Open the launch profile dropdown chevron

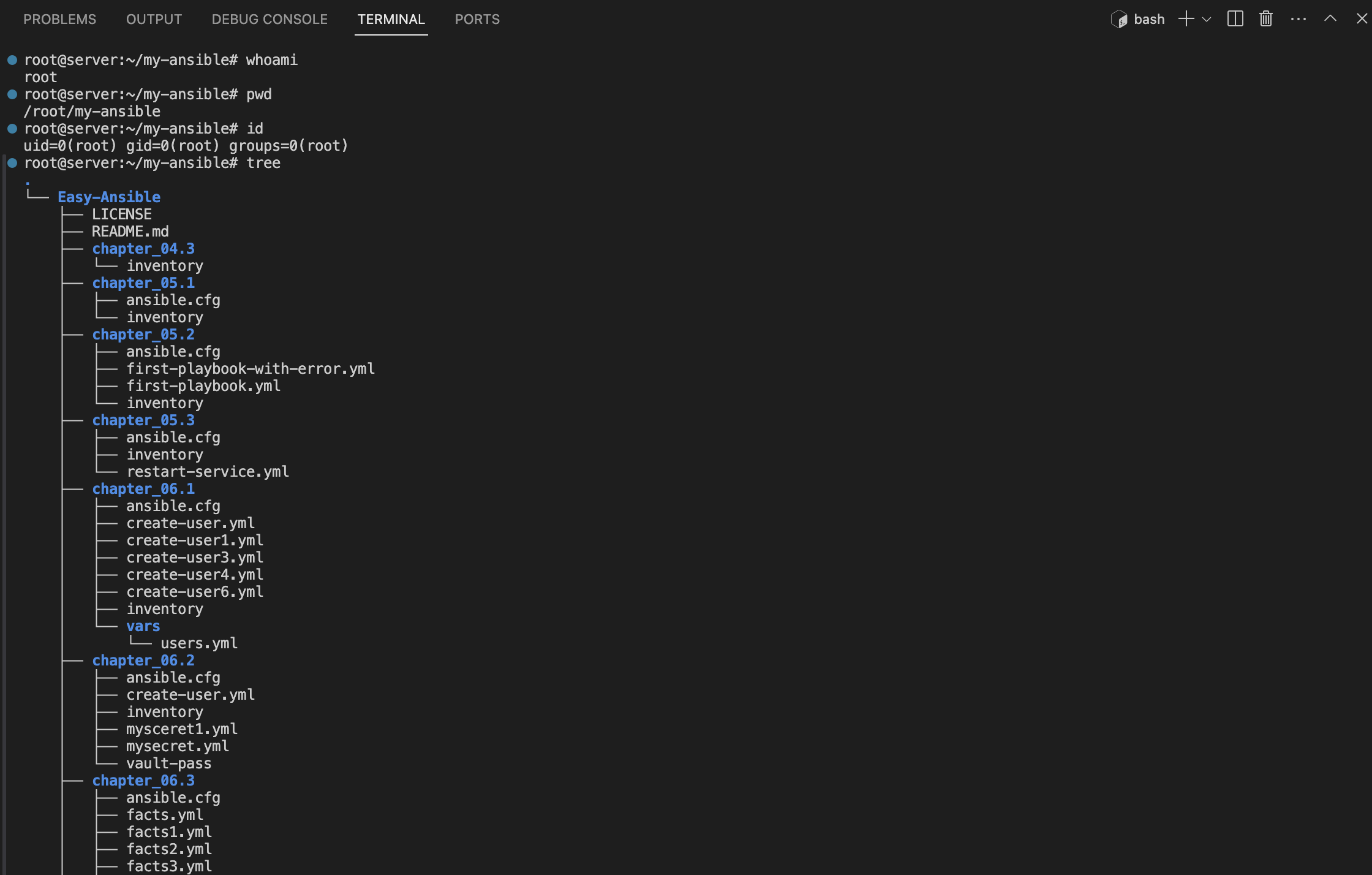pyautogui.click(x=1207, y=20)
